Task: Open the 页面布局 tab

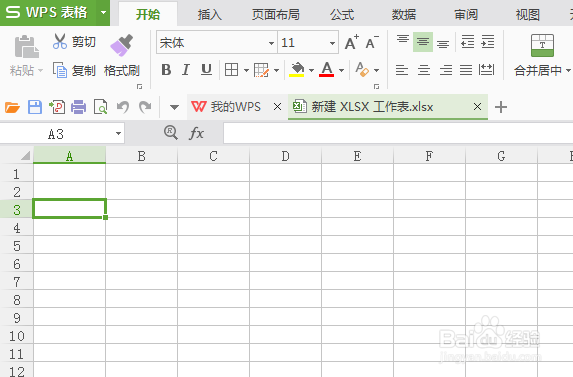Action: 276,14
